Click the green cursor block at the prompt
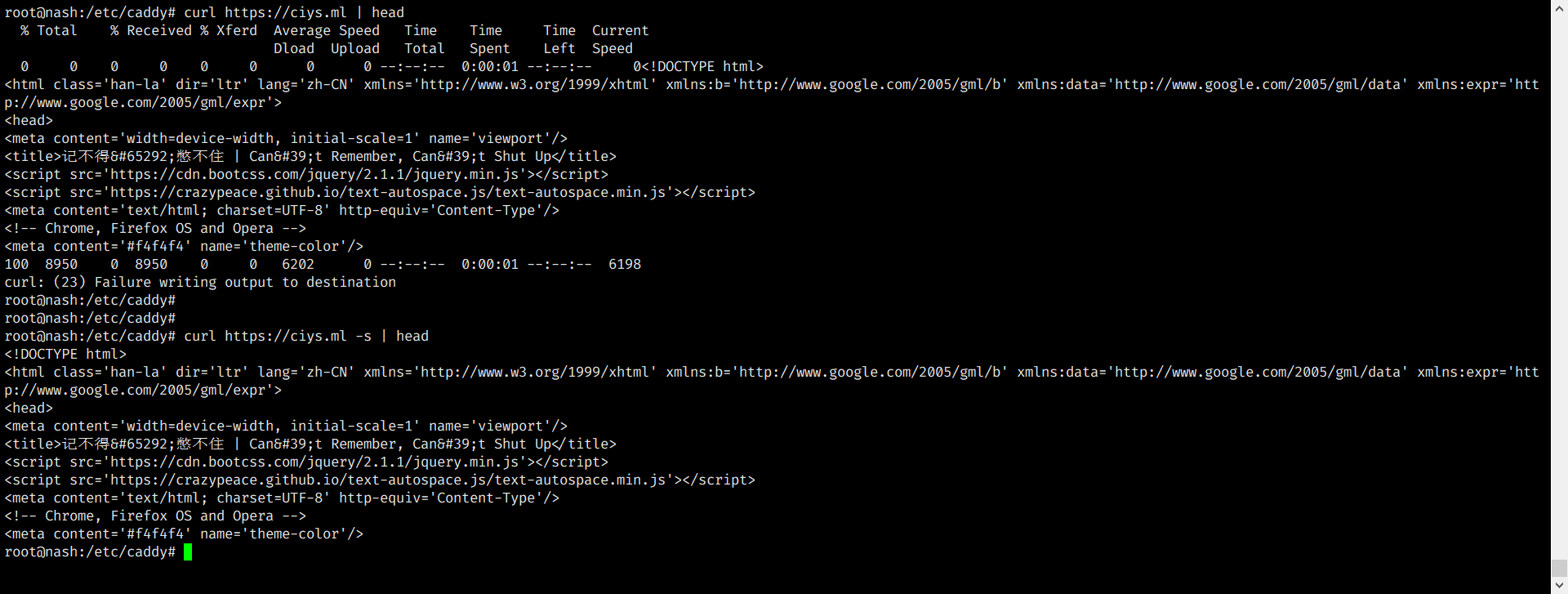1568x594 pixels. click(188, 552)
